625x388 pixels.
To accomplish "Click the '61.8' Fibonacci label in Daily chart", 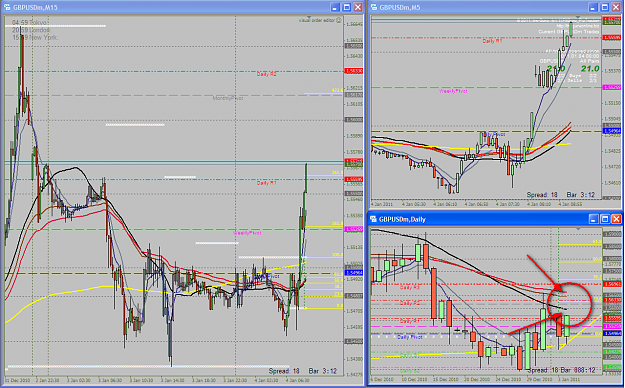I will [x=597, y=242].
